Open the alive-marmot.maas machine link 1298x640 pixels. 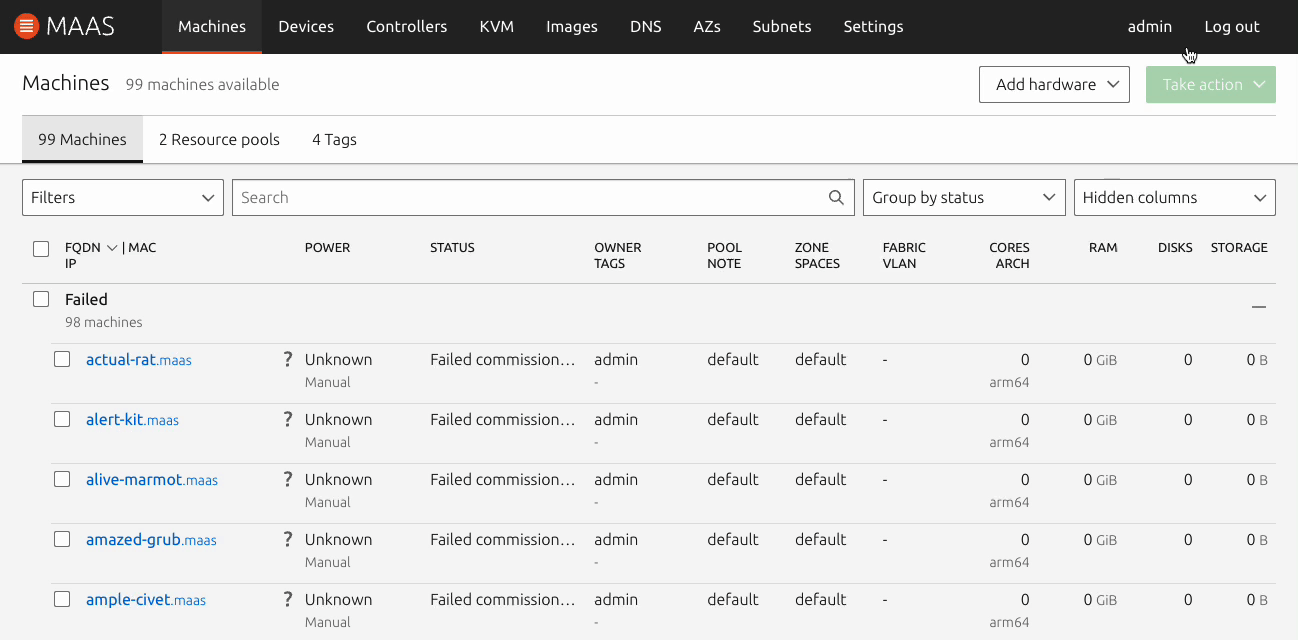click(152, 480)
